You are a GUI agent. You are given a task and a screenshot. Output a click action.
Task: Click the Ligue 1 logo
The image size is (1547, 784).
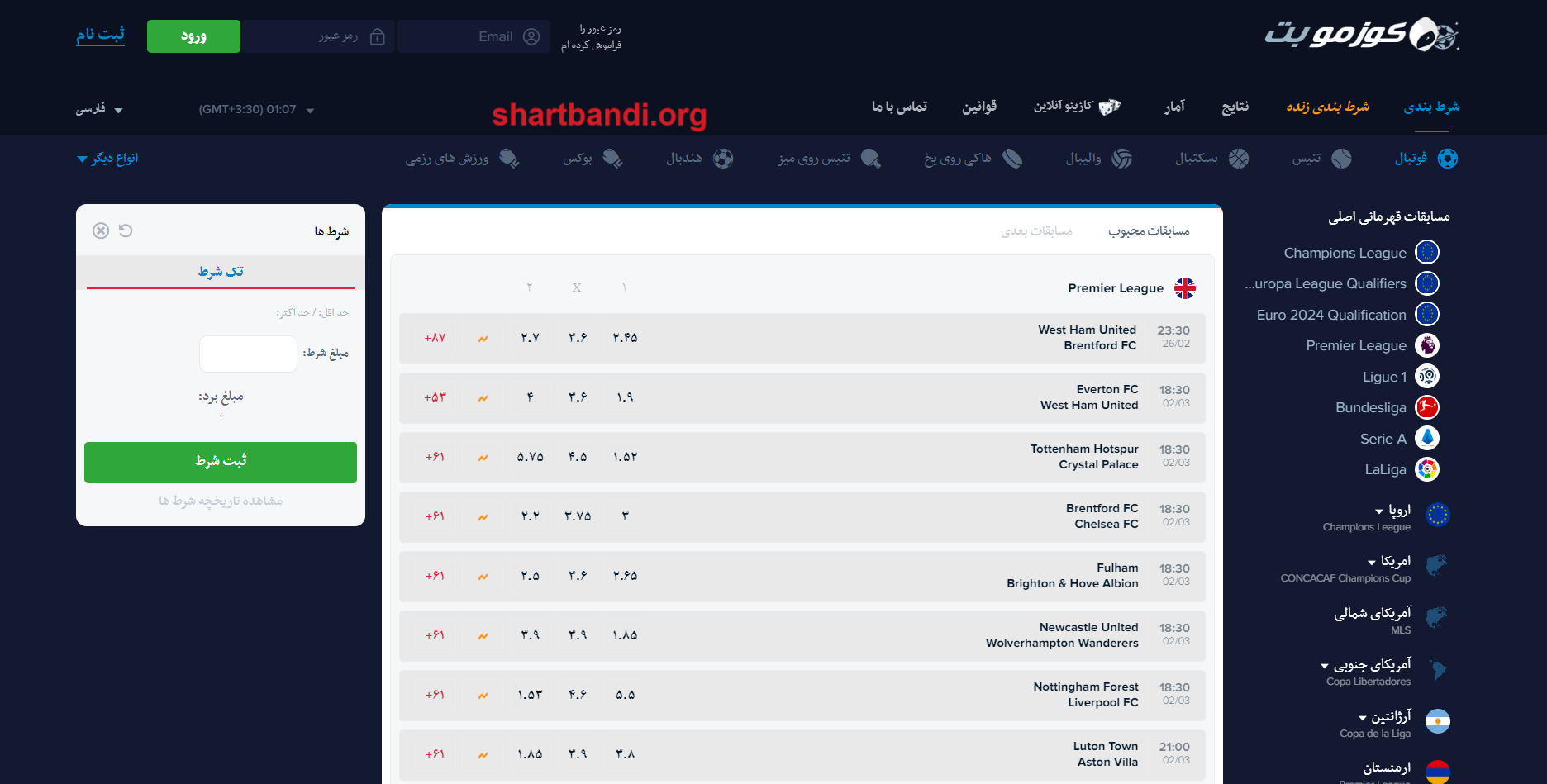1427,377
